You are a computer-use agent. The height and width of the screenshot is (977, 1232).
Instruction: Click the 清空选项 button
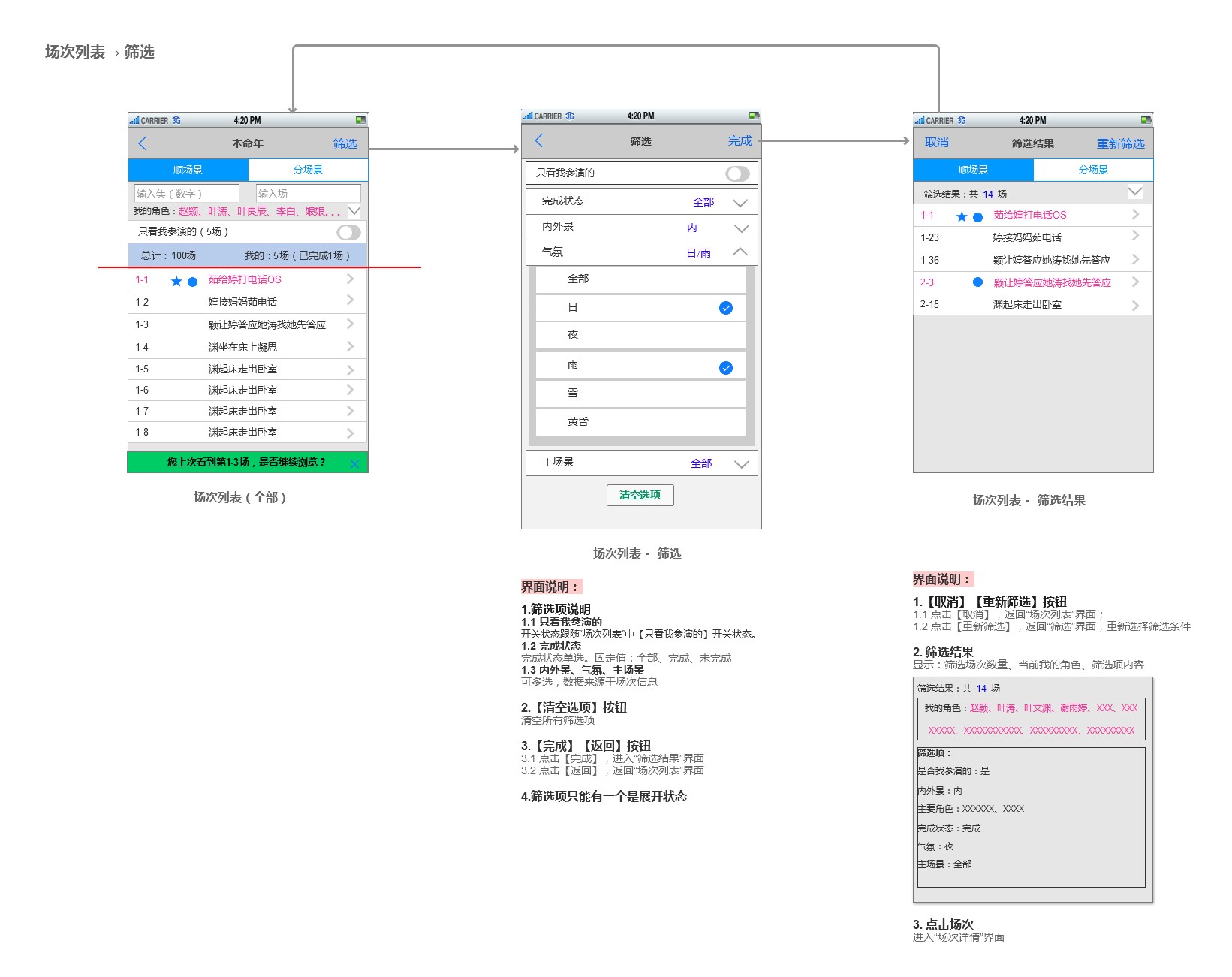pyautogui.click(x=640, y=495)
